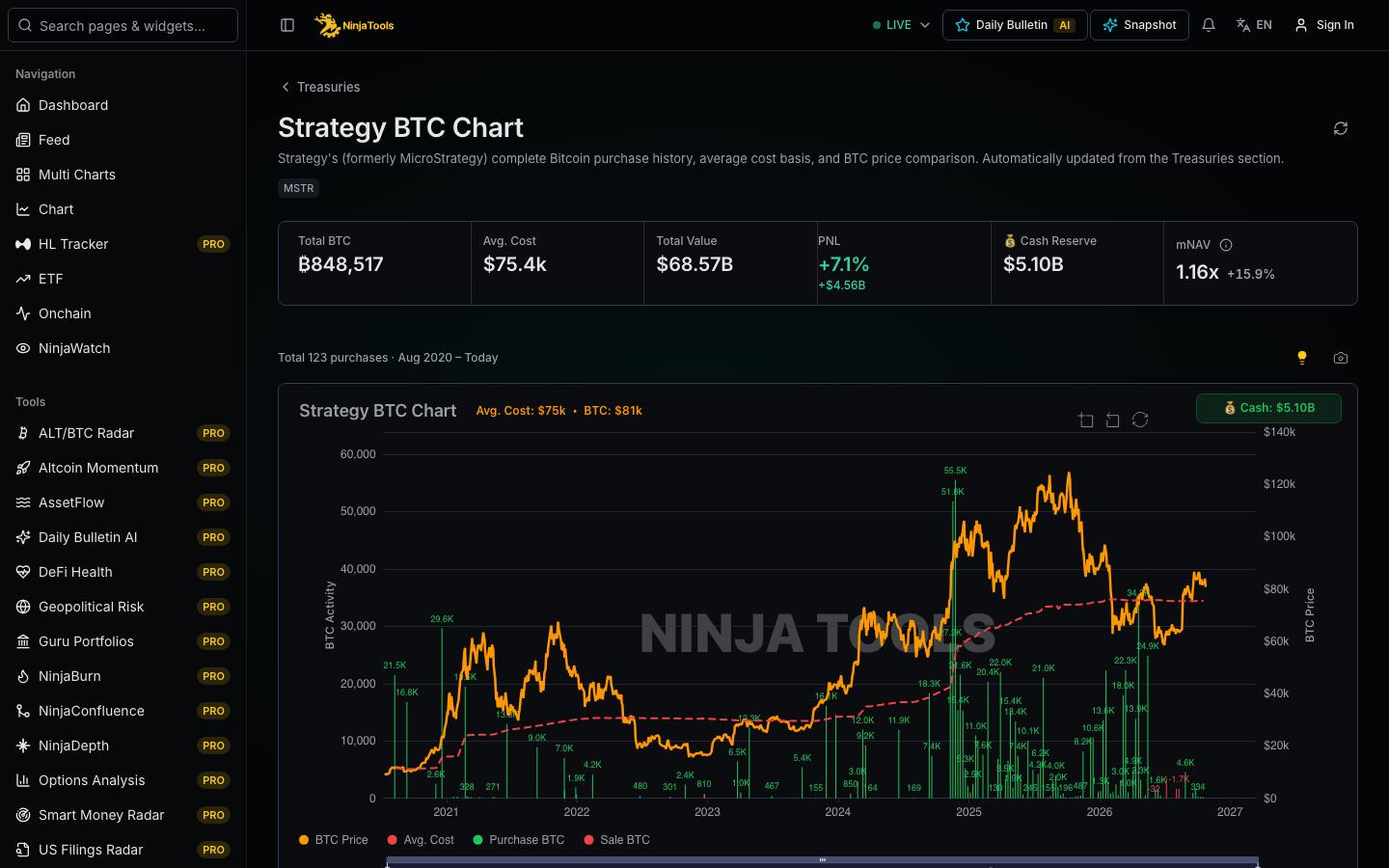The image size is (1389, 868).
Task: Click the chart zoom reset icon
Action: 1113,420
